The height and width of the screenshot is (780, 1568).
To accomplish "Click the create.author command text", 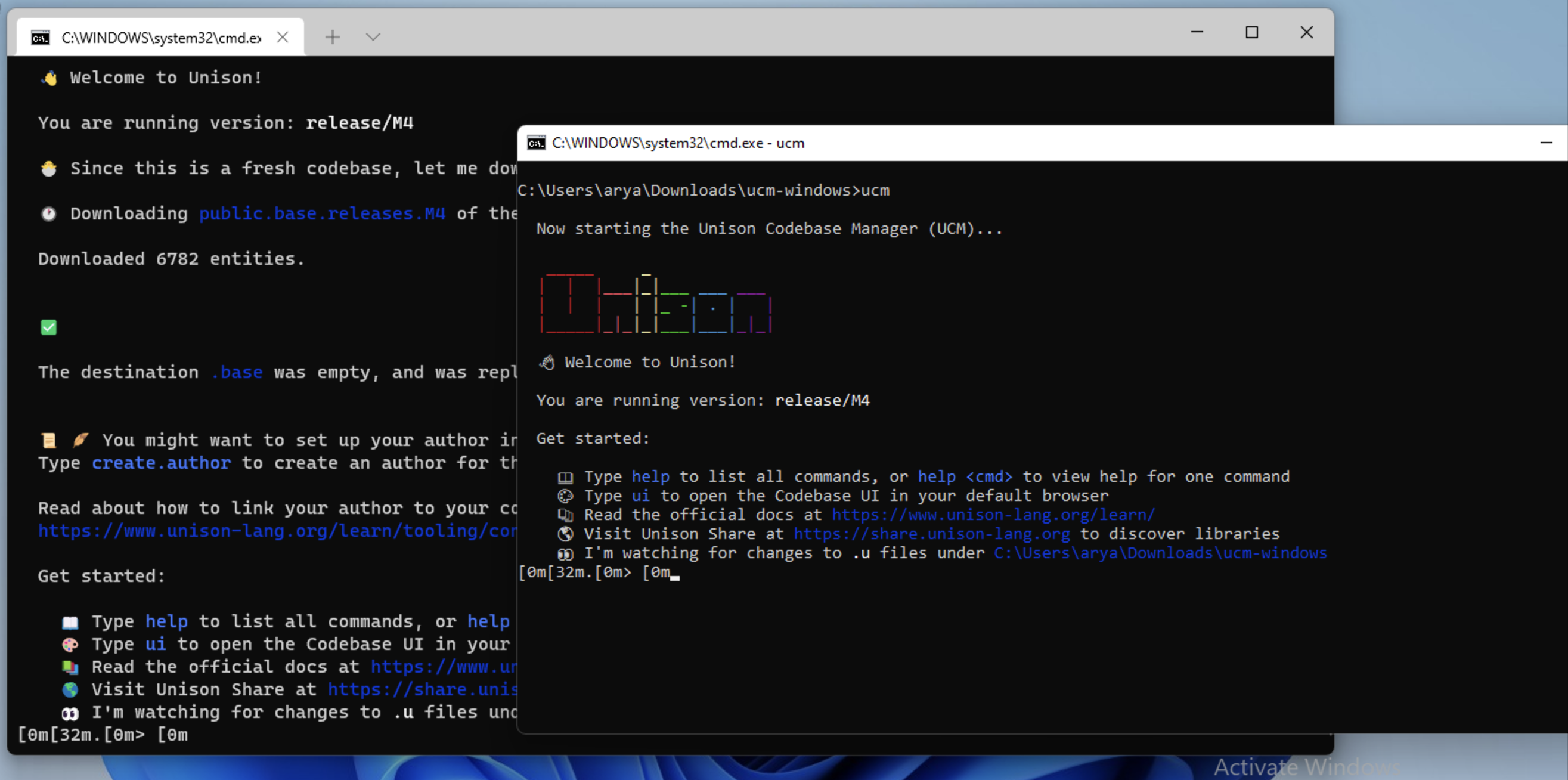I will 162,463.
